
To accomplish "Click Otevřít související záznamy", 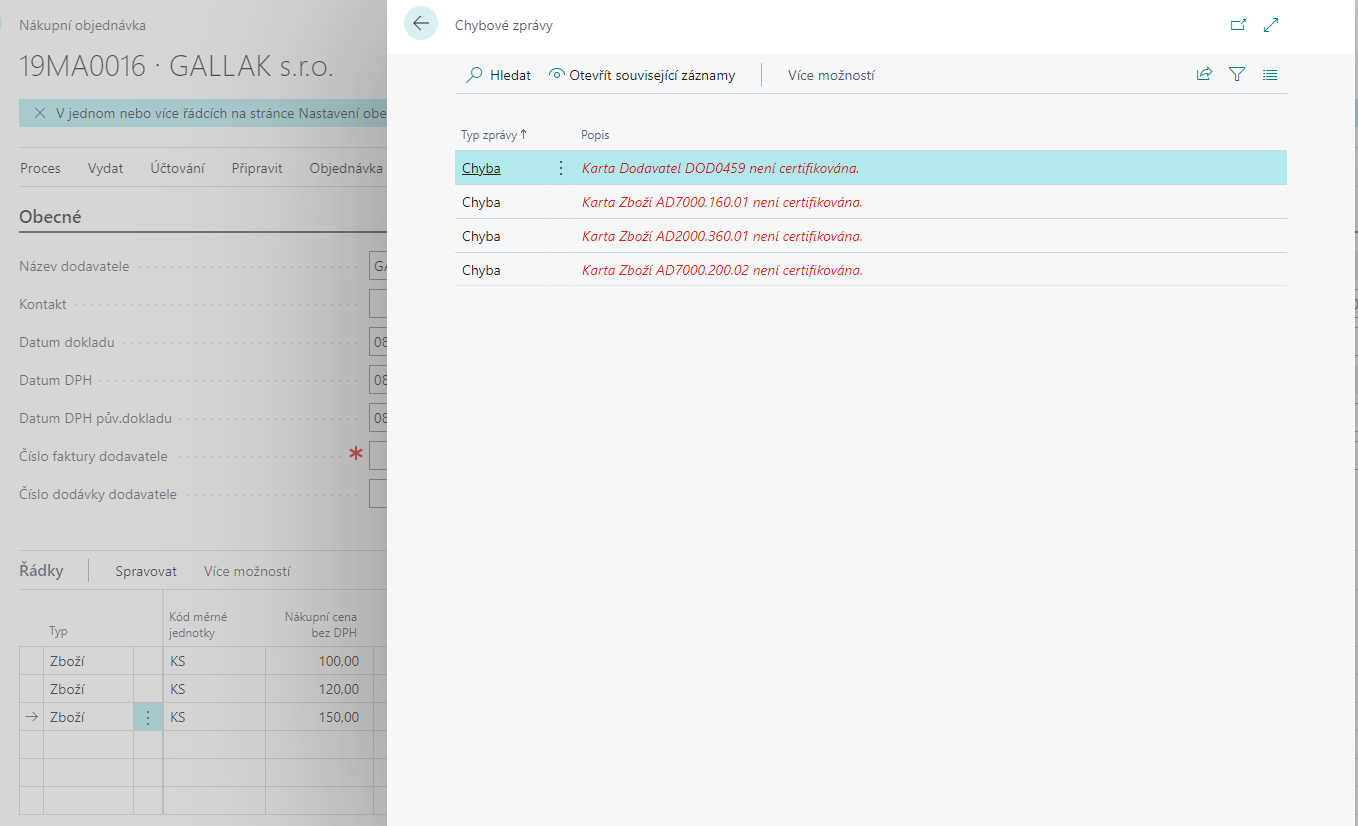I will click(x=642, y=75).
